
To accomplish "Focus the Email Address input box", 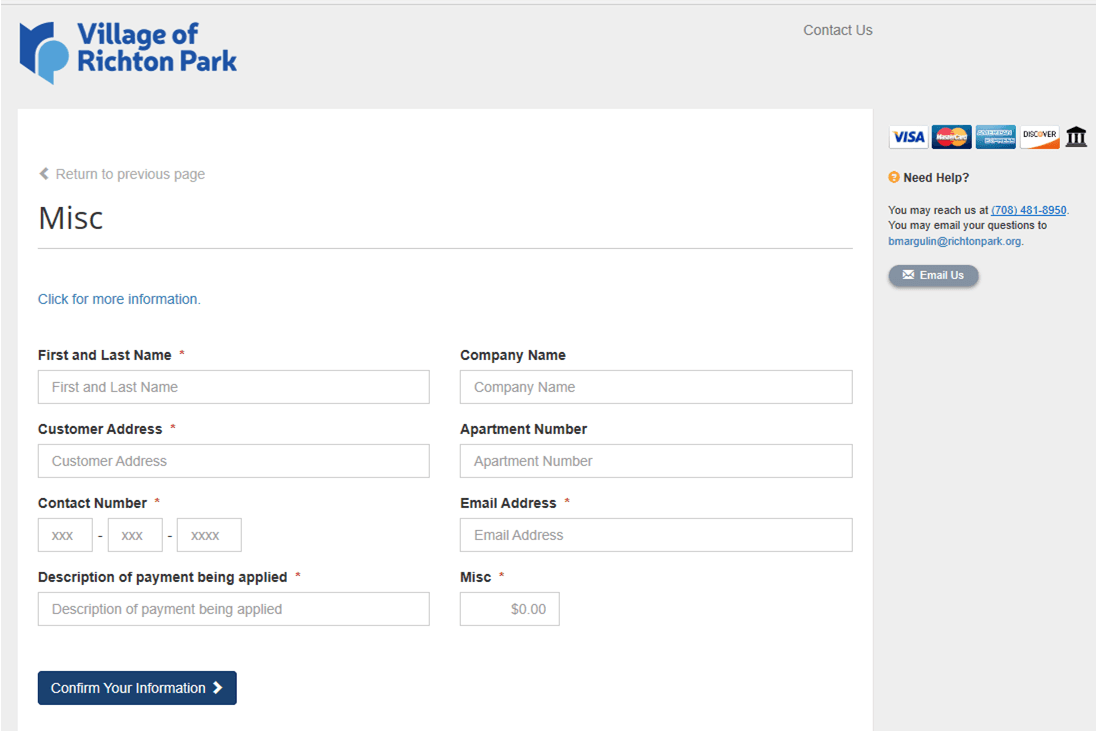I will pos(656,535).
